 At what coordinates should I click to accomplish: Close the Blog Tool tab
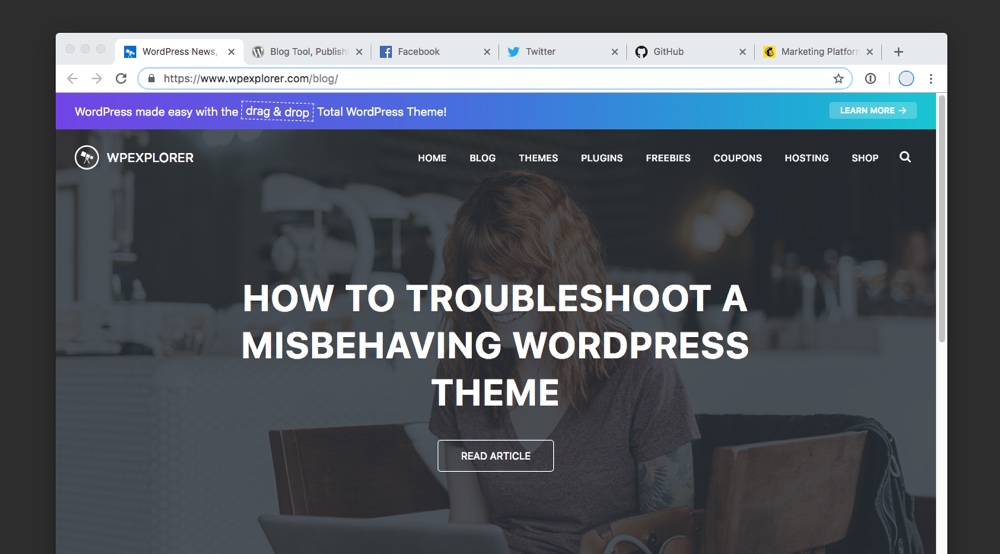[359, 52]
